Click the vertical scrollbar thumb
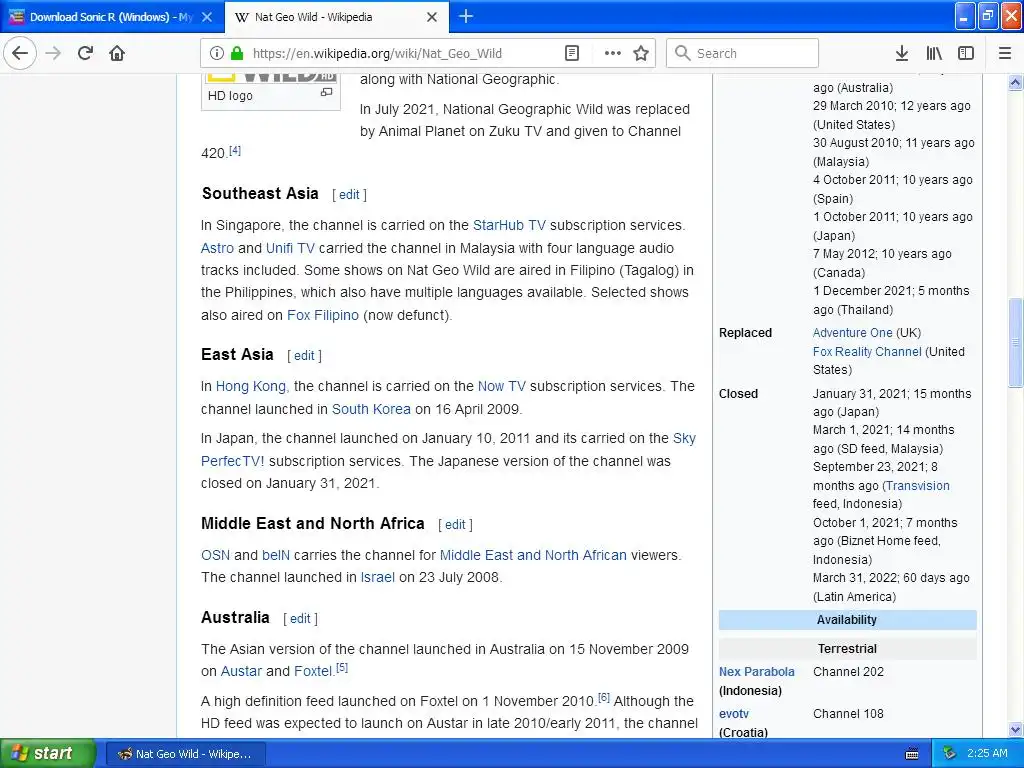 click(1016, 342)
